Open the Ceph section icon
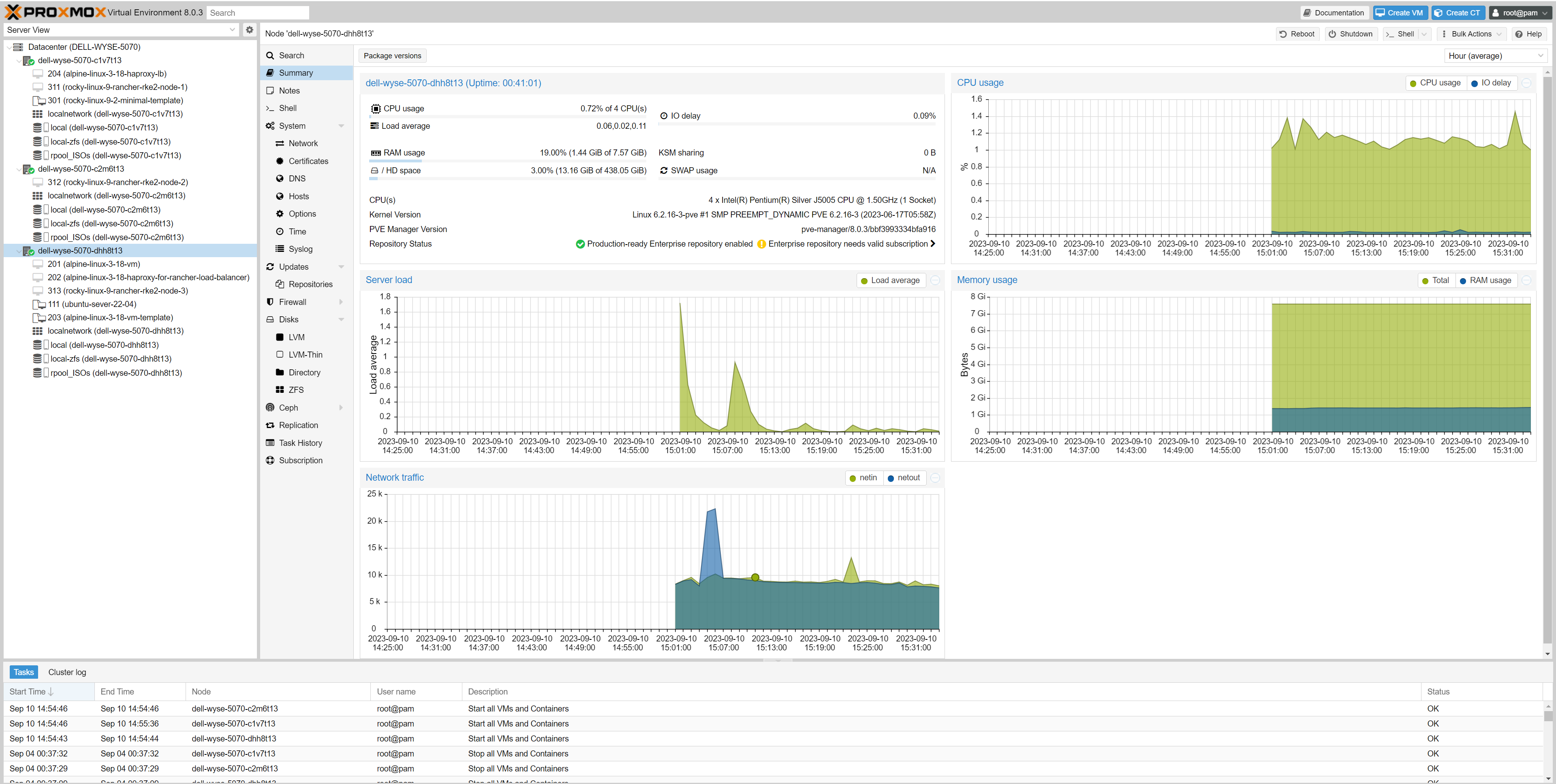 (x=270, y=407)
